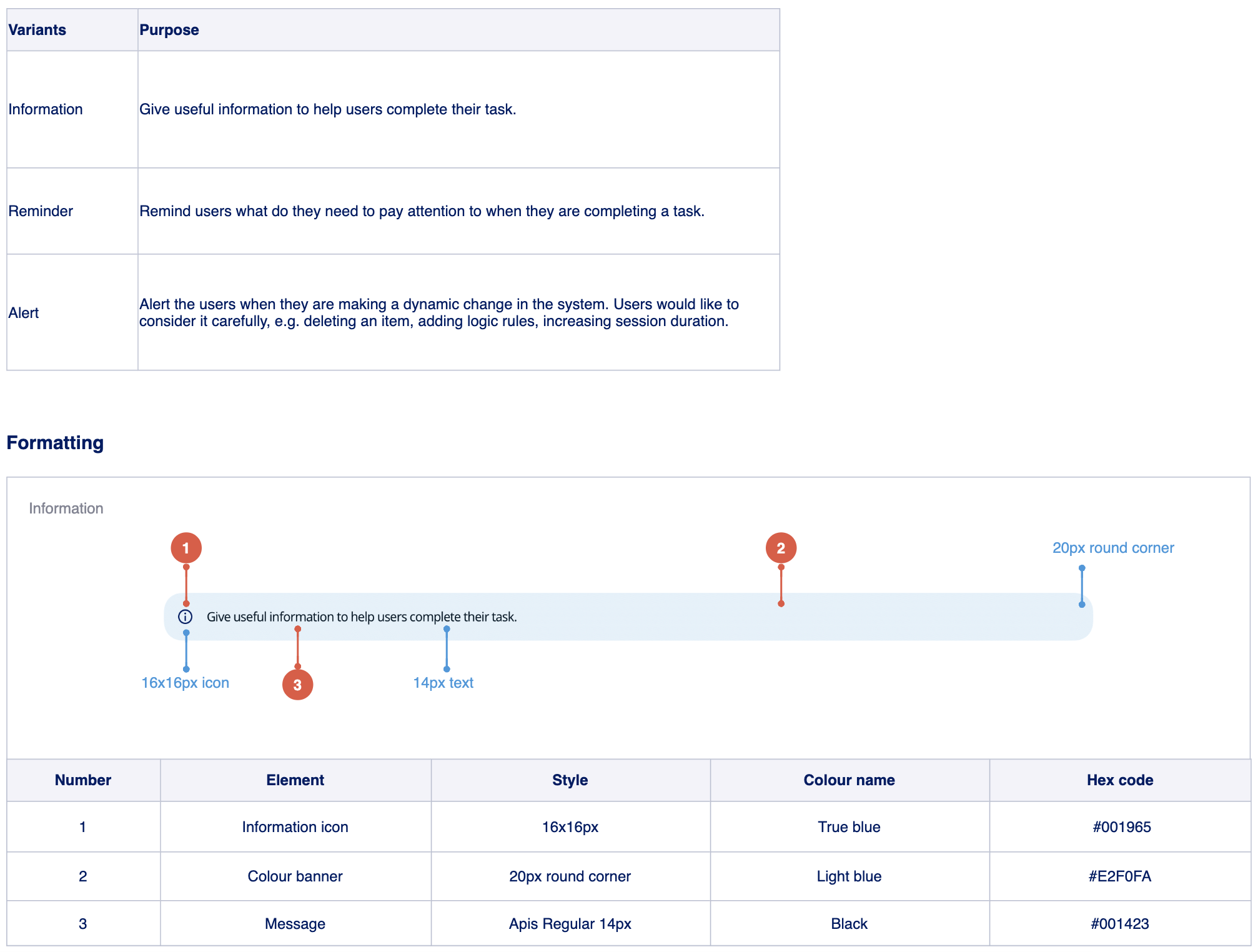Click the grey Information label above banner

(66, 508)
